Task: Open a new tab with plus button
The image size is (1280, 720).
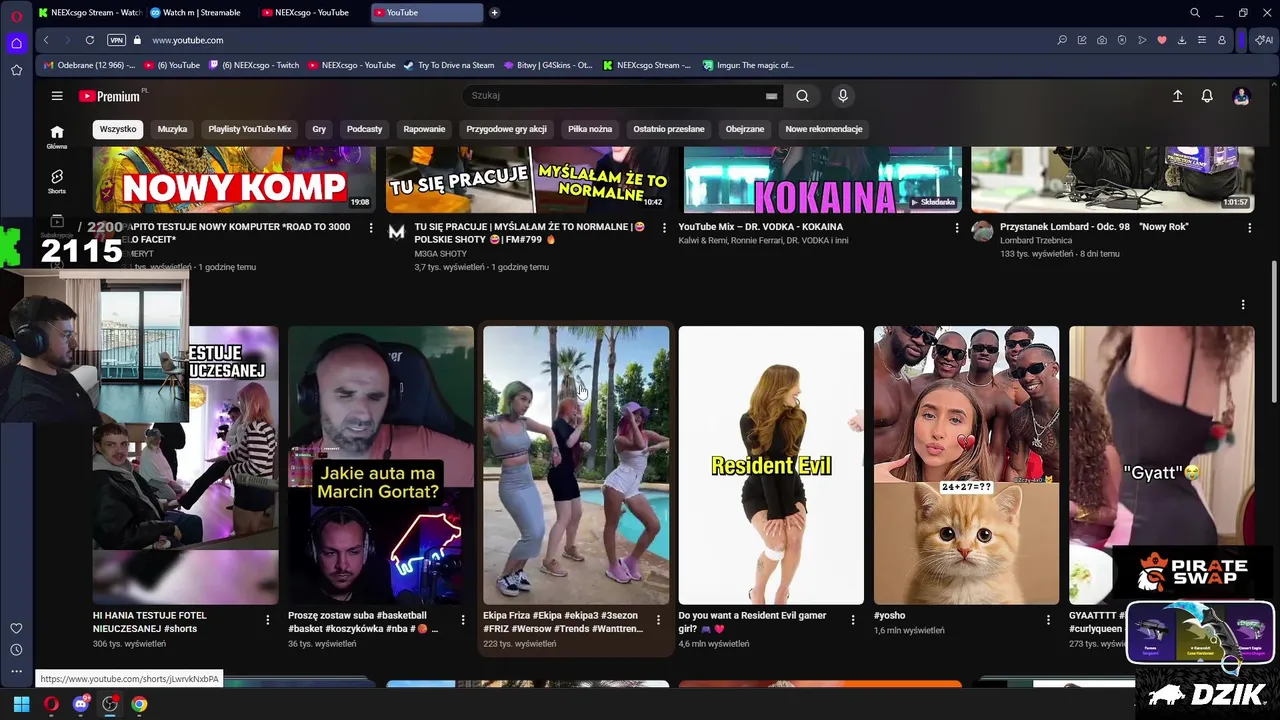Action: [494, 13]
